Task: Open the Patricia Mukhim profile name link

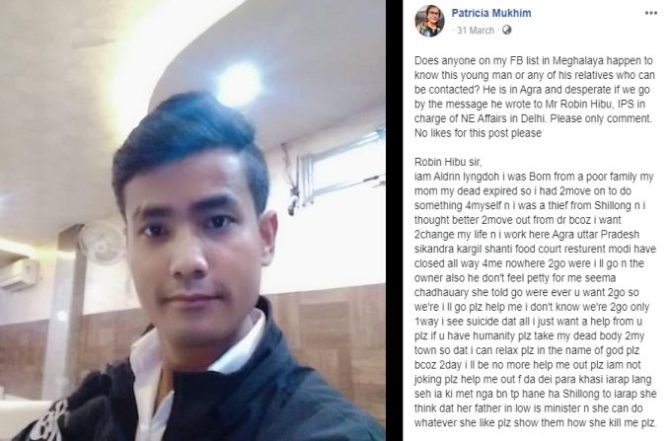Action: tap(491, 13)
